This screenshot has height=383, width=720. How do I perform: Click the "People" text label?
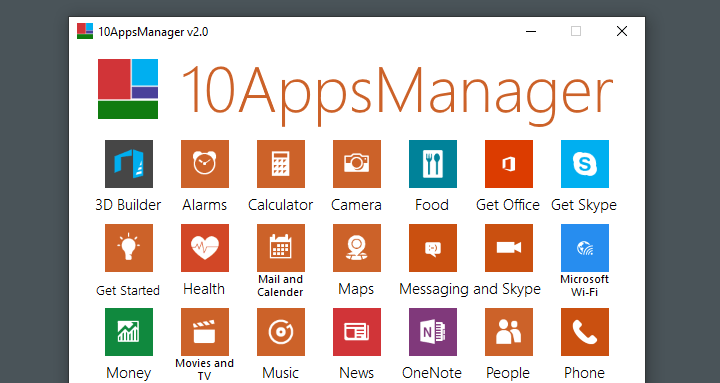(x=508, y=373)
